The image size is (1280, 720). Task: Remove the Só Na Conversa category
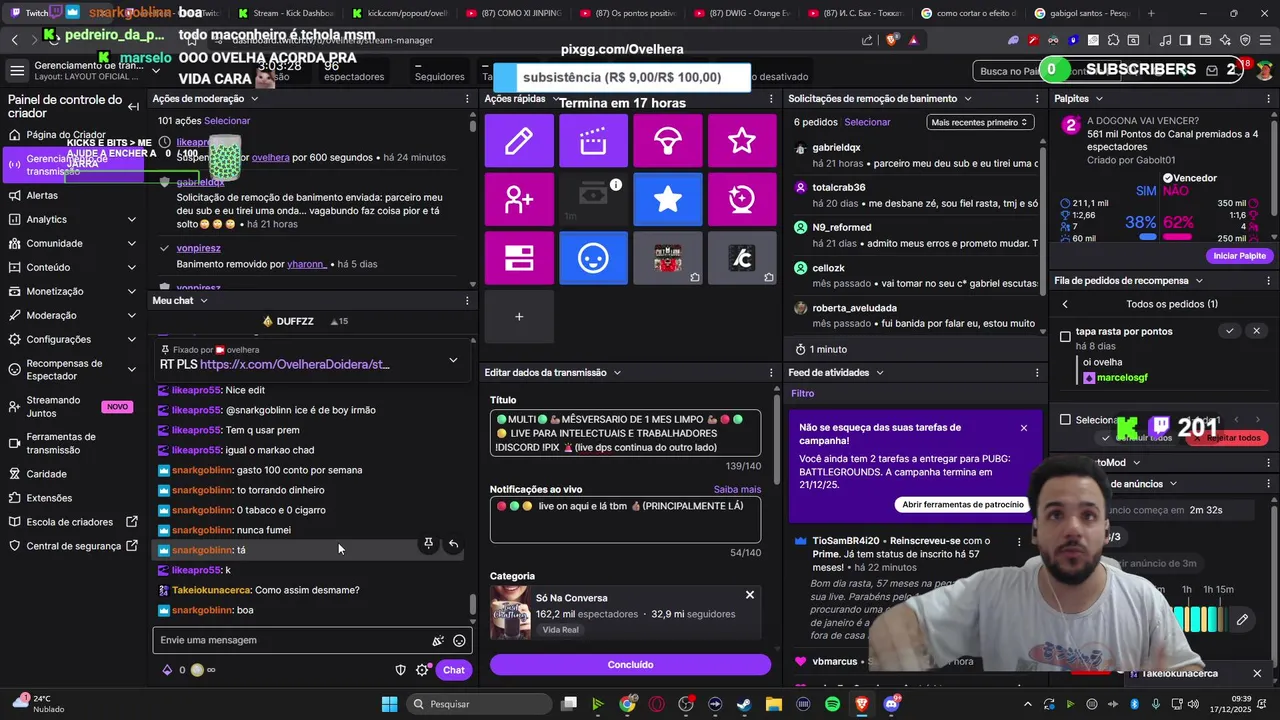(x=750, y=595)
